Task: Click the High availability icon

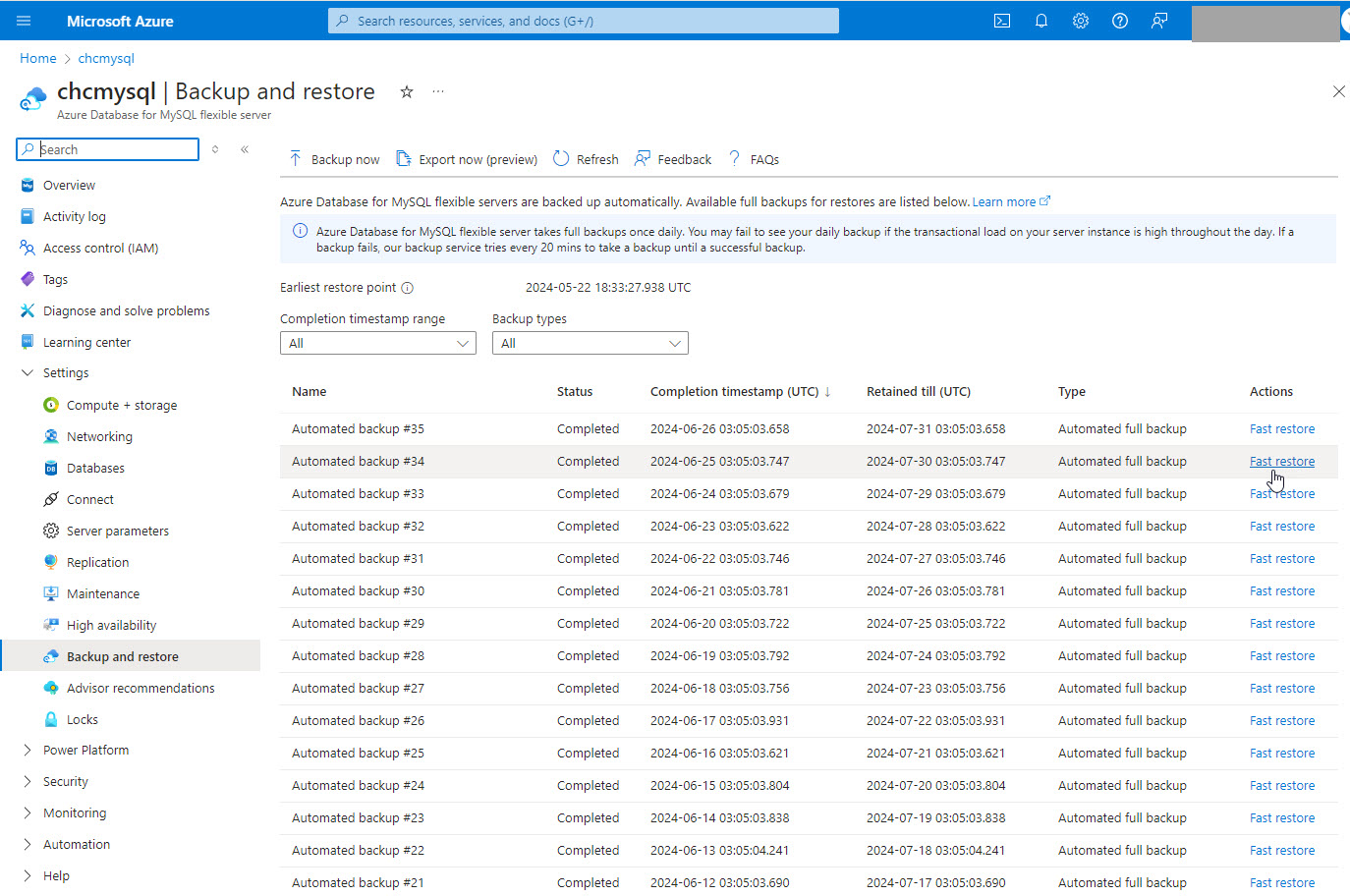Action: tap(51, 625)
